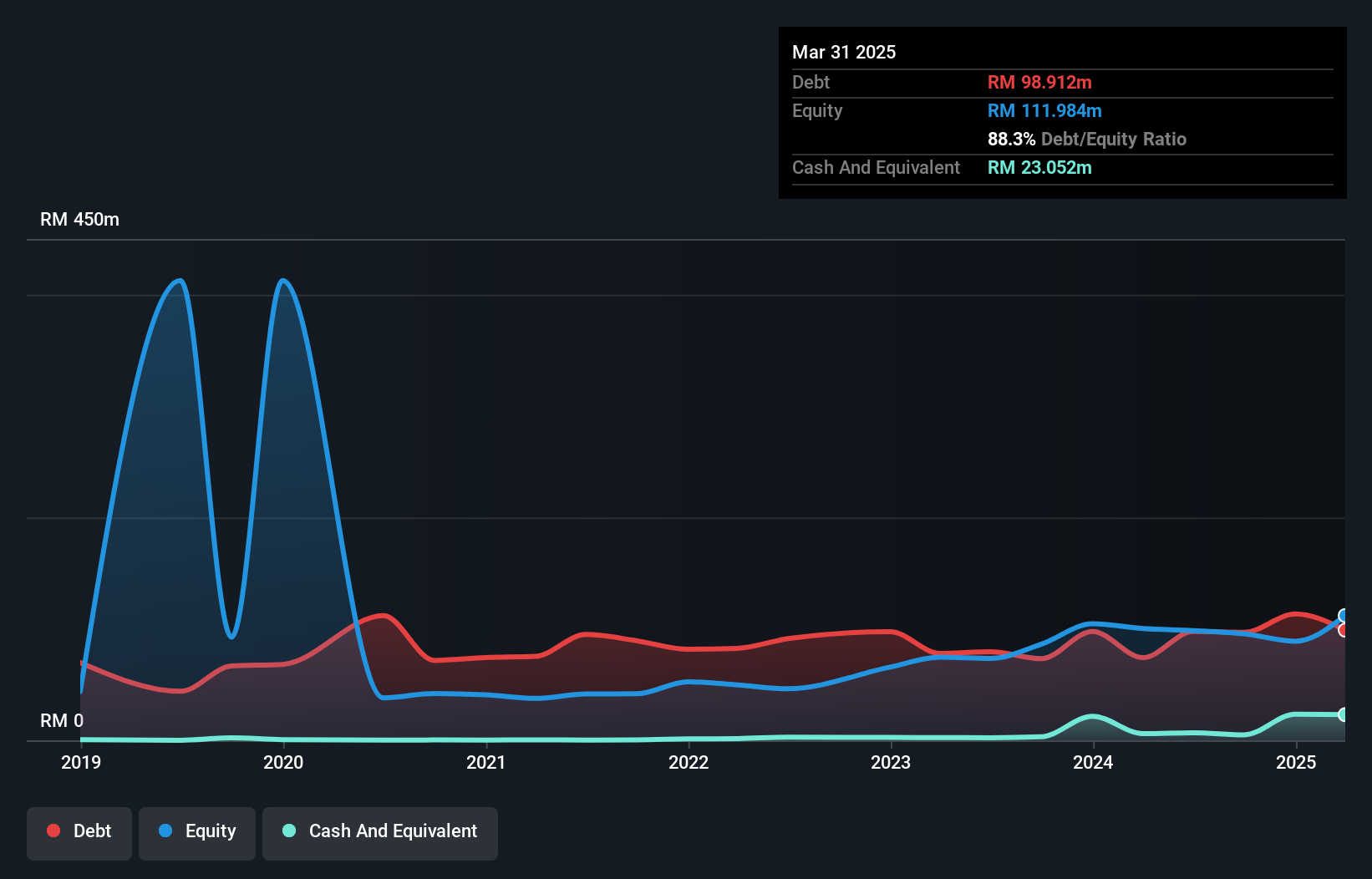Click the RM 0 y-axis label
Screen dimensions: 1372x879
[x=62, y=720]
